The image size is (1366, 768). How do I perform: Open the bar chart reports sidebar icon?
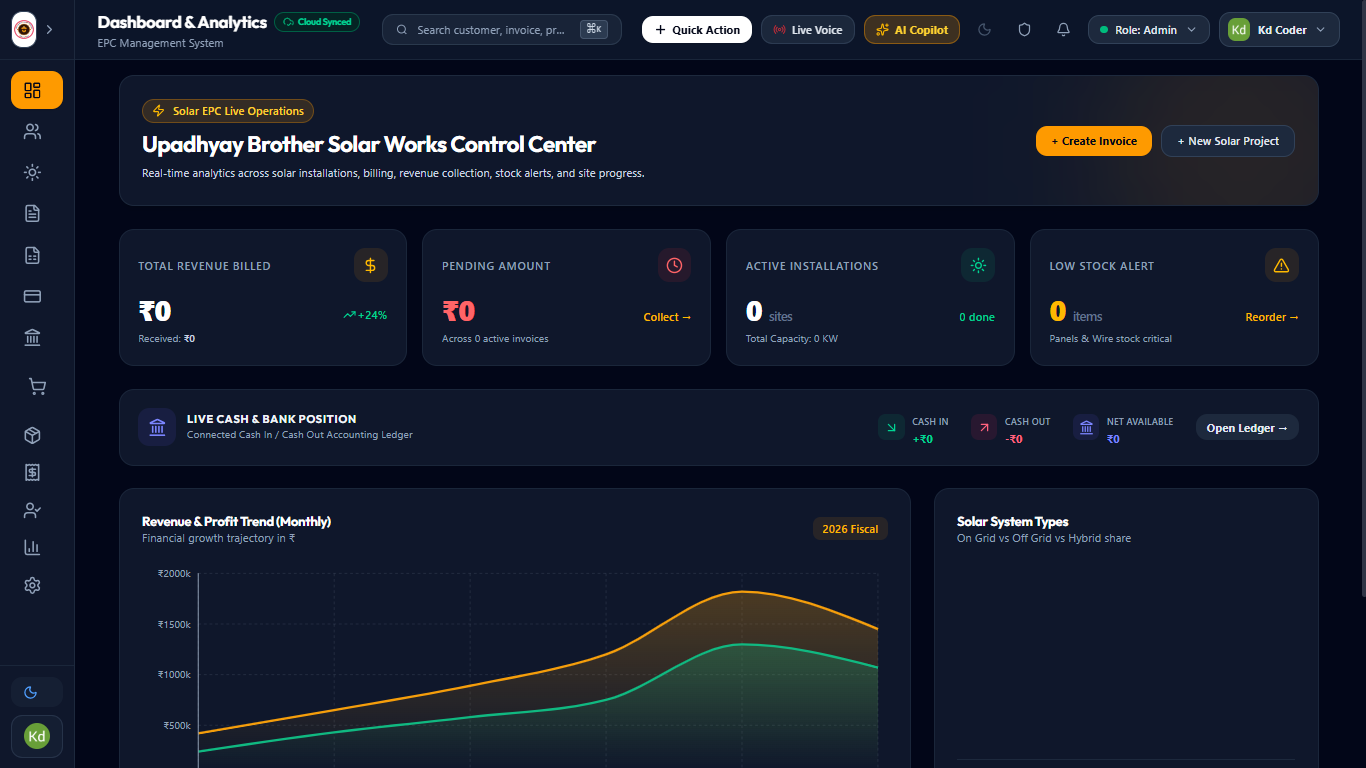(x=32, y=547)
